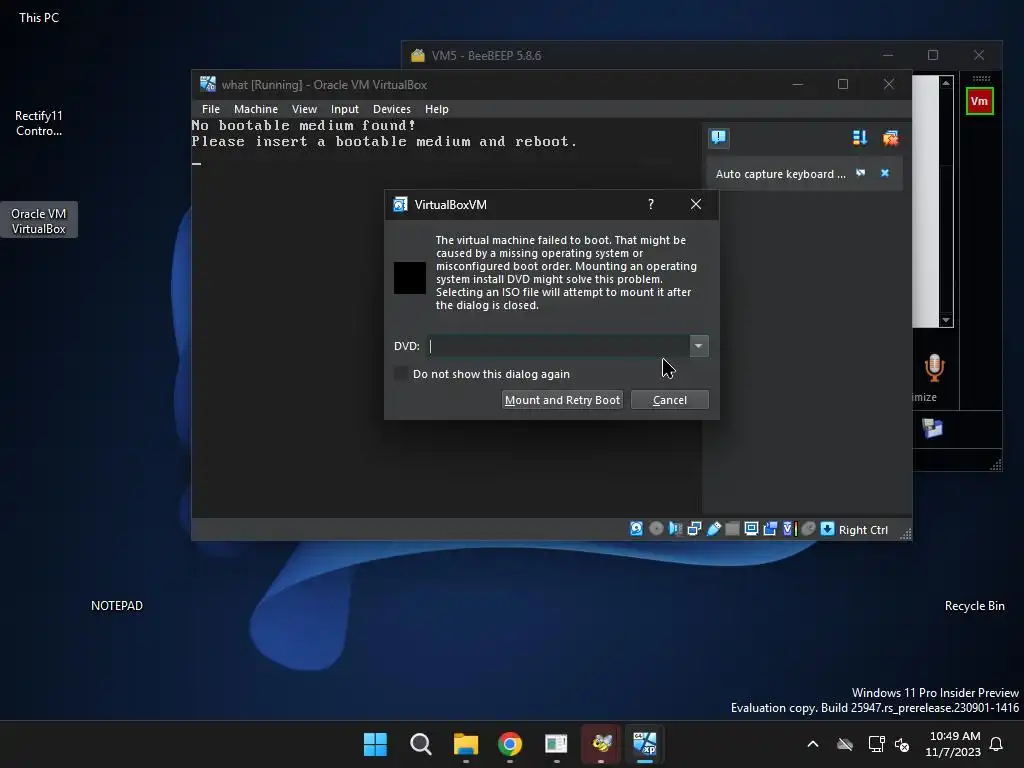This screenshot has height=768, width=1024.
Task: Click the greyed mouse integration status icon
Action: click(808, 529)
